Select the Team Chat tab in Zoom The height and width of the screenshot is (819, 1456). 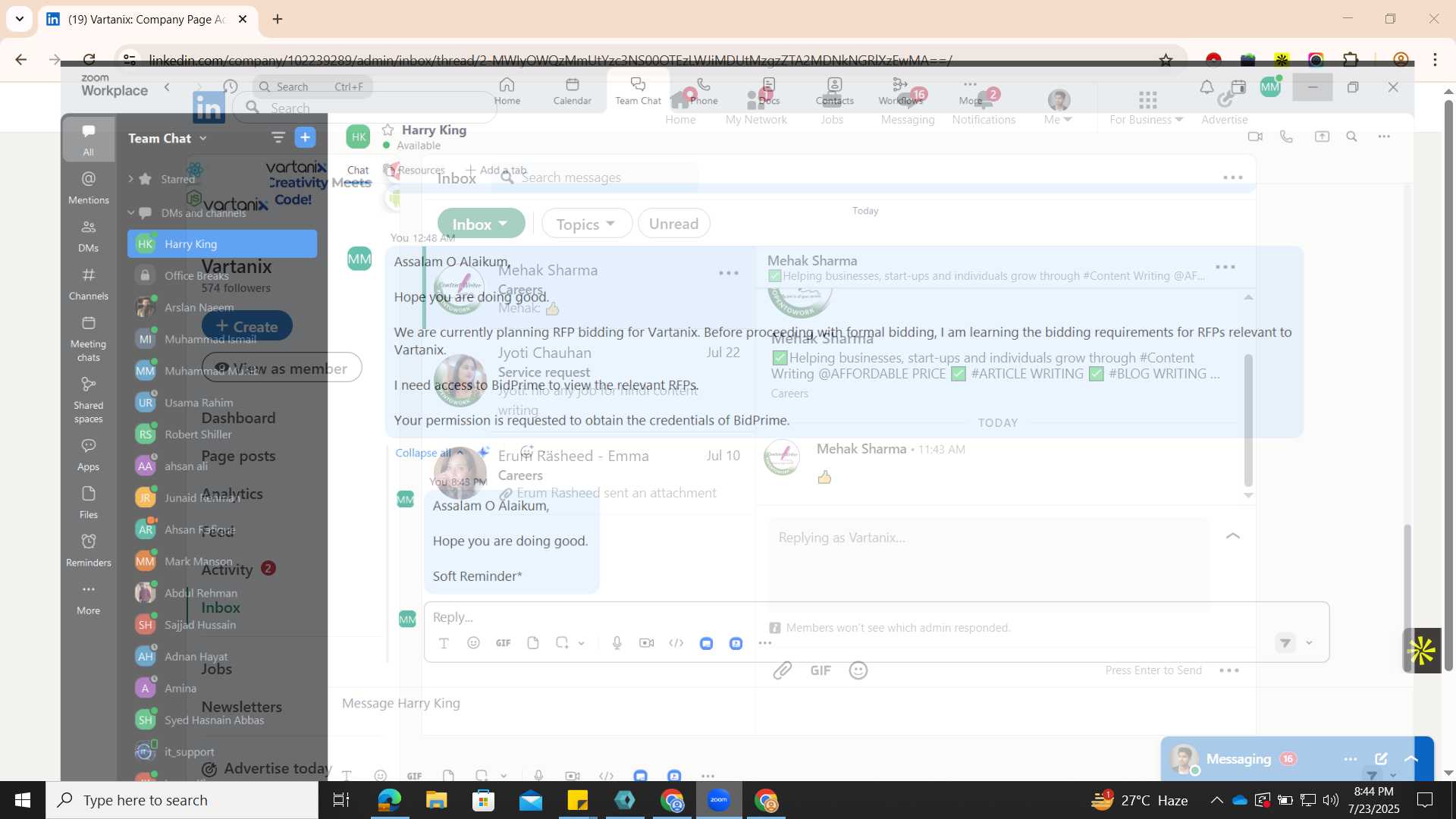pyautogui.click(x=638, y=92)
